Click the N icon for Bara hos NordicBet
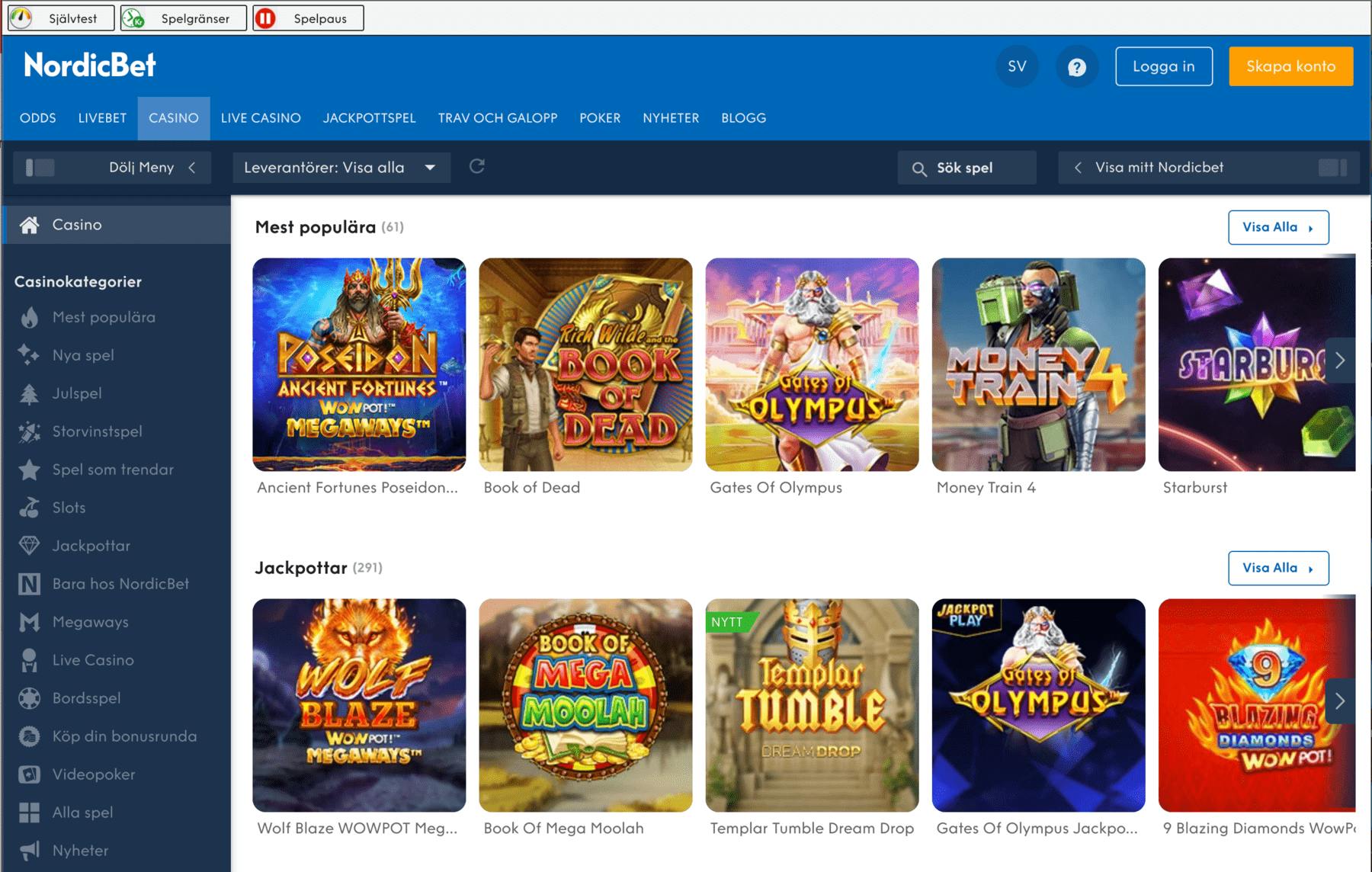This screenshot has height=872, width=1372. pos(30,584)
